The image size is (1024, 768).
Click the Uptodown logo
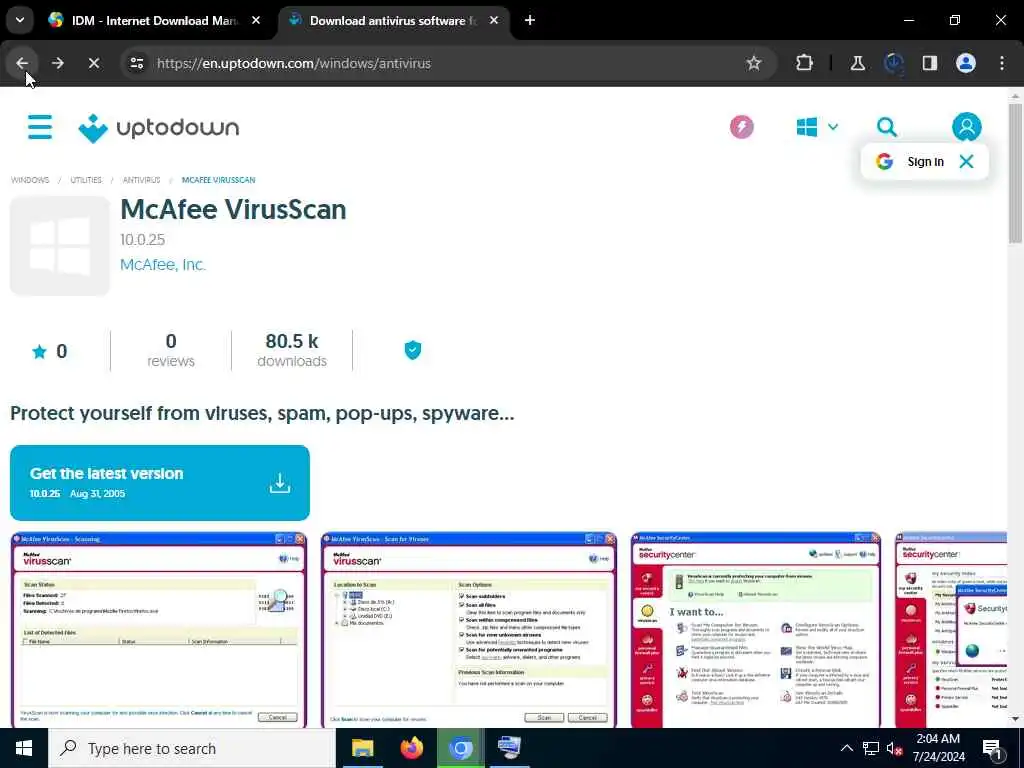click(159, 128)
